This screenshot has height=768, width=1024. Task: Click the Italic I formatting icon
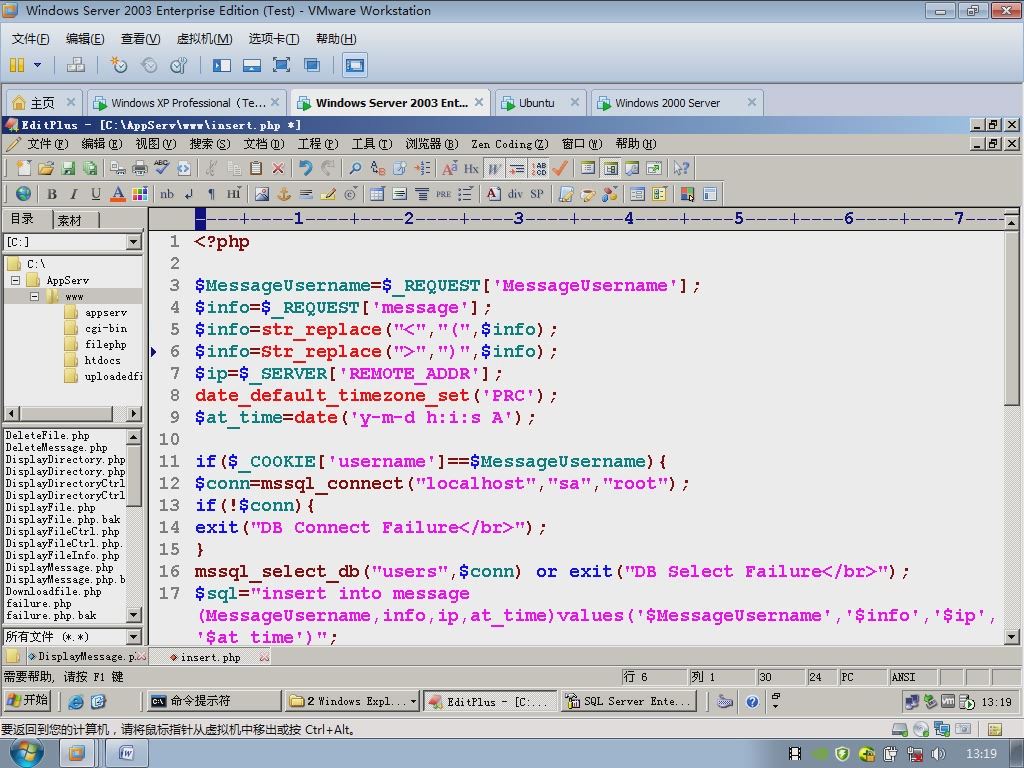tap(74, 194)
